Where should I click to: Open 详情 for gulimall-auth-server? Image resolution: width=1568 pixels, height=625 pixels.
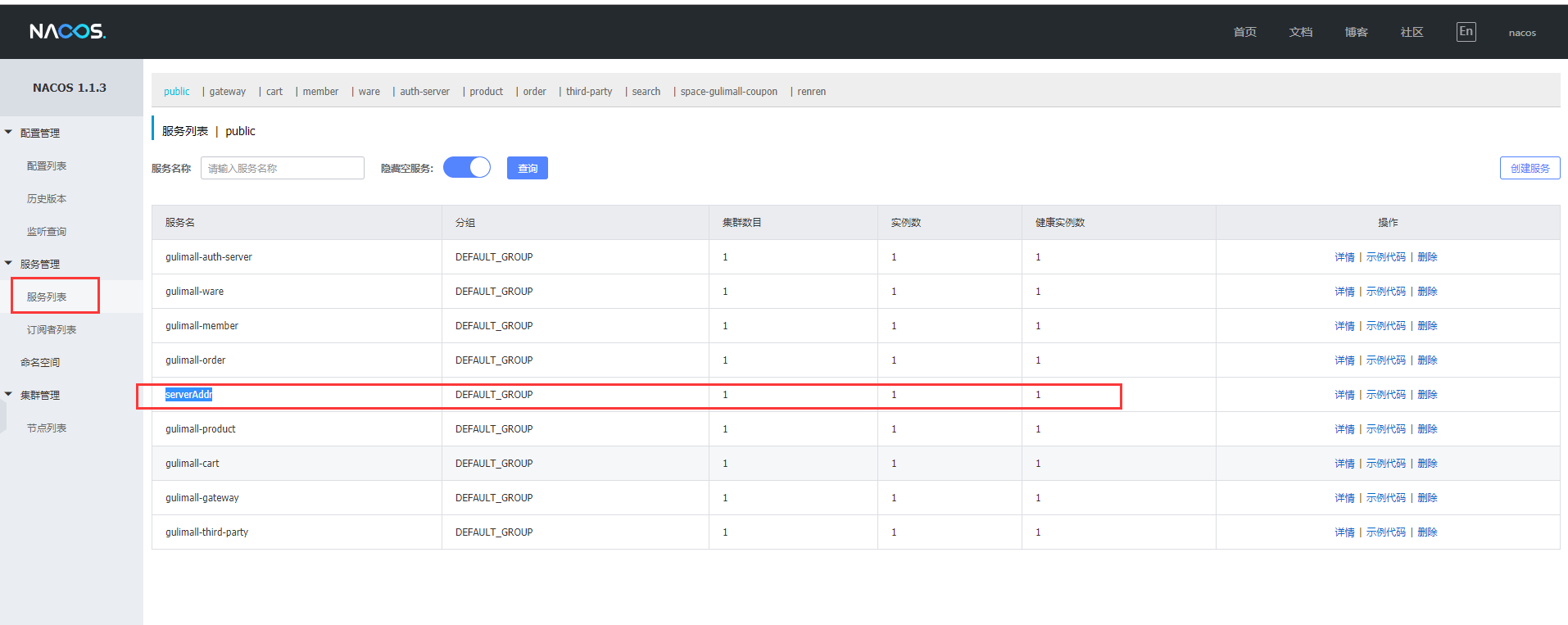1344,257
